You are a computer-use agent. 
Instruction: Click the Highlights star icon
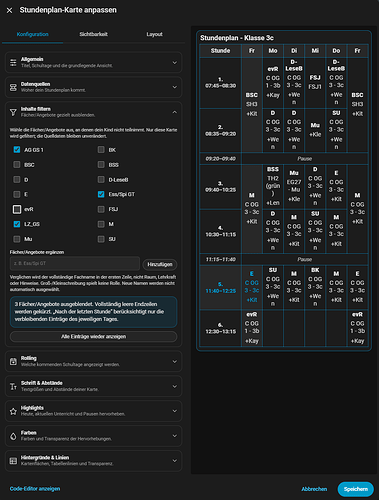[x=13, y=411]
